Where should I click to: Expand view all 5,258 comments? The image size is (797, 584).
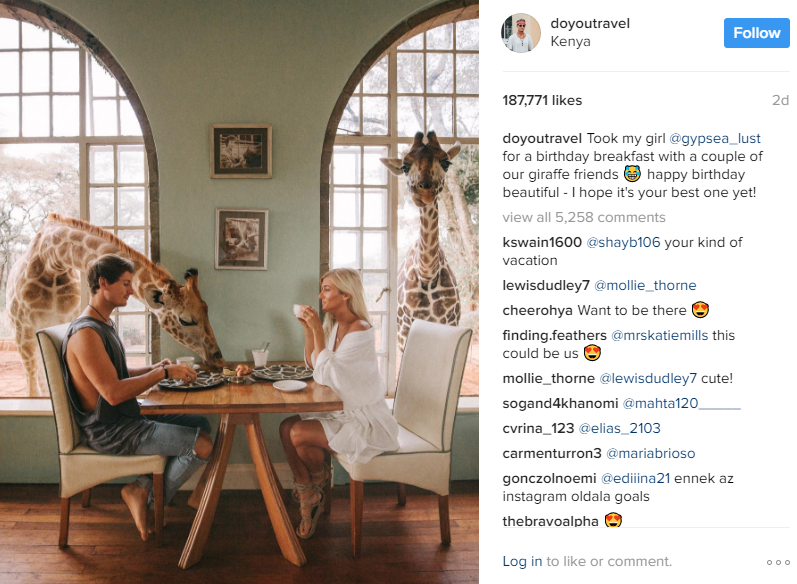(x=584, y=218)
